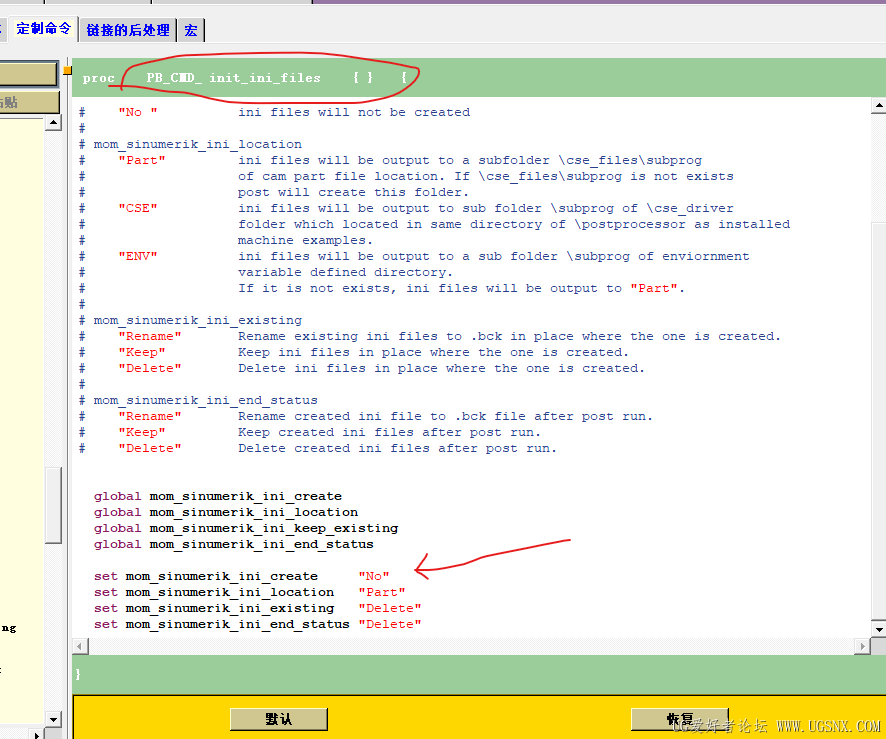
Task: Click the line global mom_sinumerik_ini_end_status
Action: pyautogui.click(x=233, y=544)
